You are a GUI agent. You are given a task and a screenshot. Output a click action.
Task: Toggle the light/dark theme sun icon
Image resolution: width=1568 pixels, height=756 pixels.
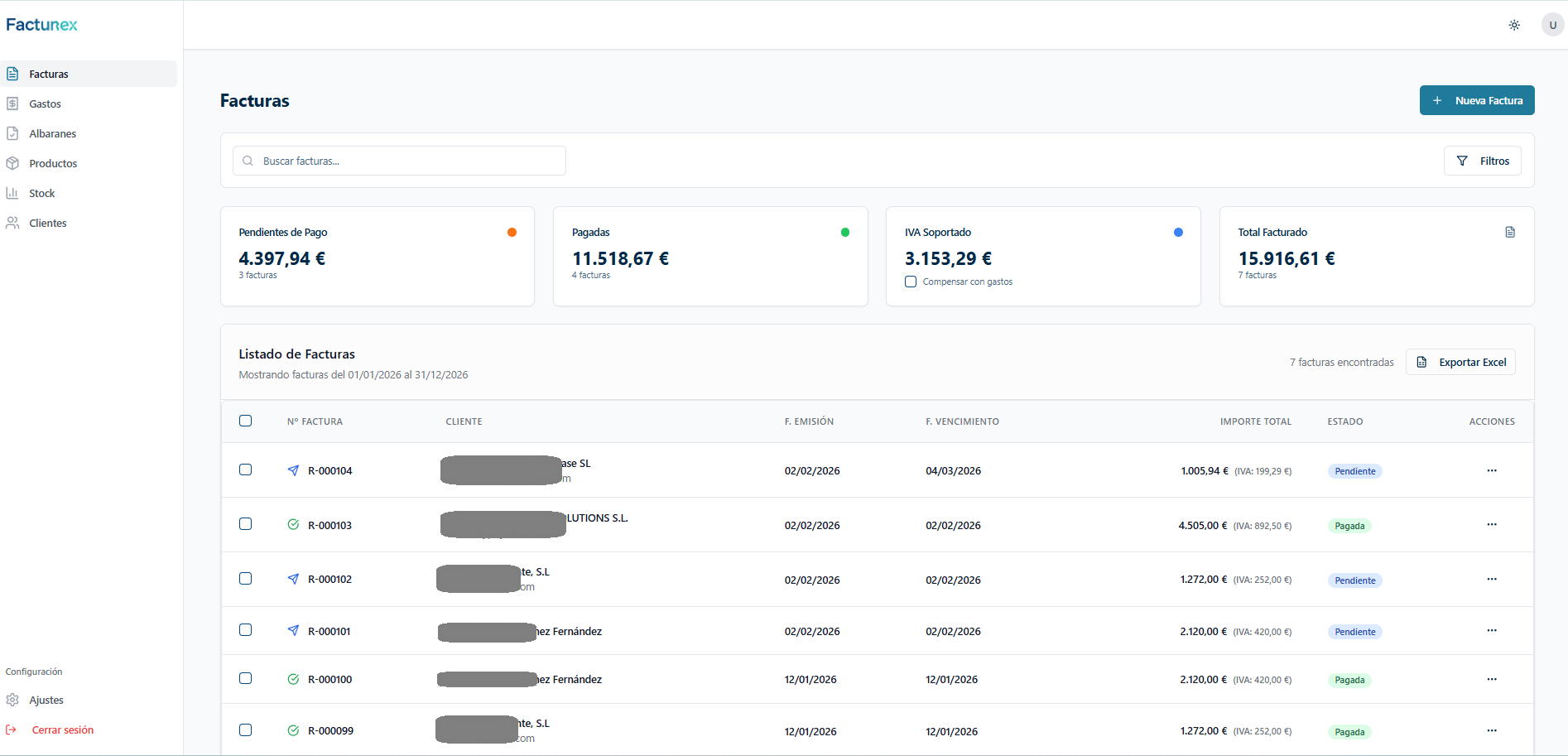[x=1514, y=25]
